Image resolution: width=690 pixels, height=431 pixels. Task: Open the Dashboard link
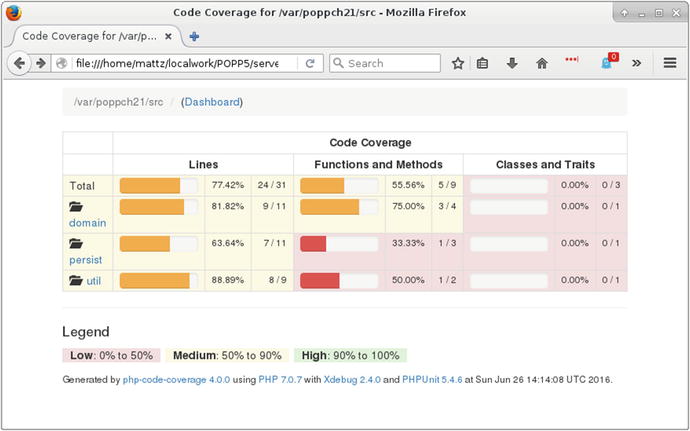pos(212,102)
